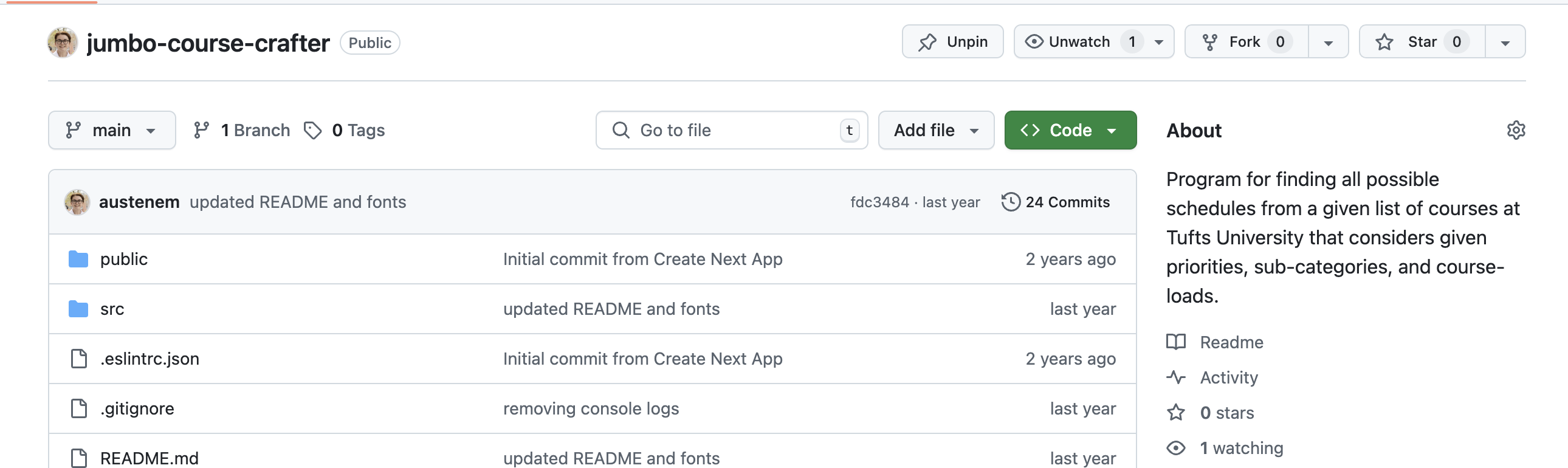Viewport: 1568px width, 468px height.
Task: Focus the Go to file search field
Action: 732,130
